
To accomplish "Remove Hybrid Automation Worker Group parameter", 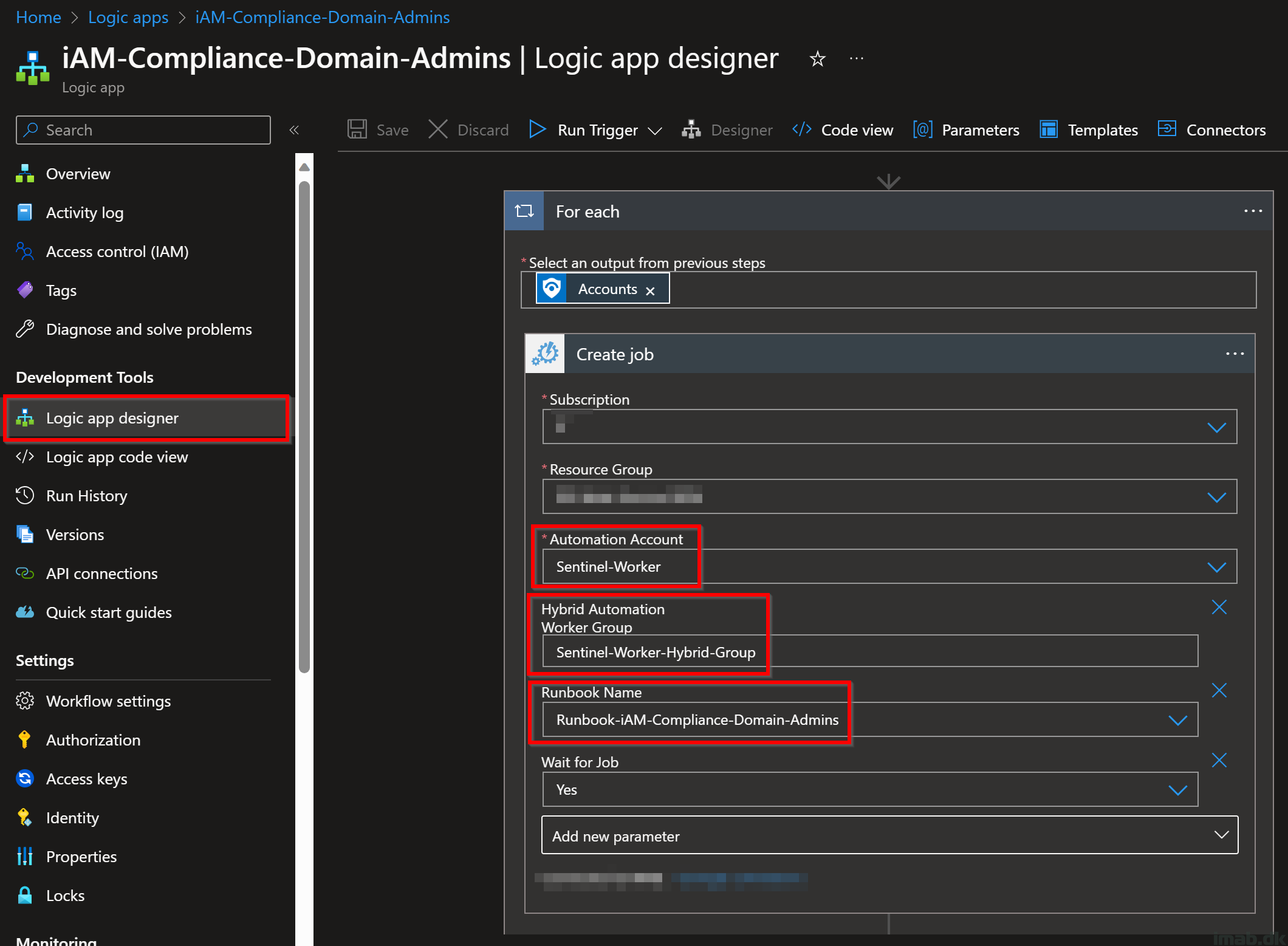I will pyautogui.click(x=1219, y=607).
